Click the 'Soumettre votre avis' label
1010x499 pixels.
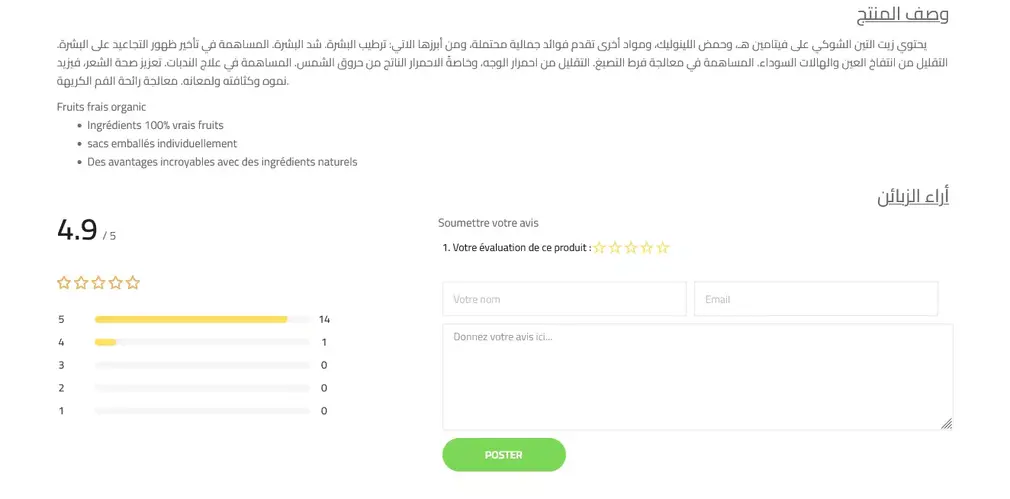(x=488, y=223)
